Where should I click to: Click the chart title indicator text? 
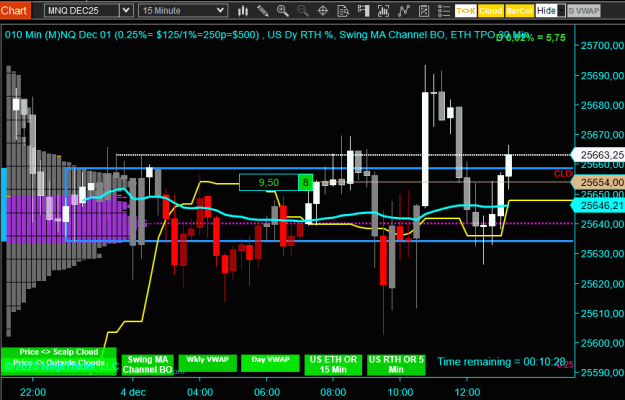click(267, 35)
